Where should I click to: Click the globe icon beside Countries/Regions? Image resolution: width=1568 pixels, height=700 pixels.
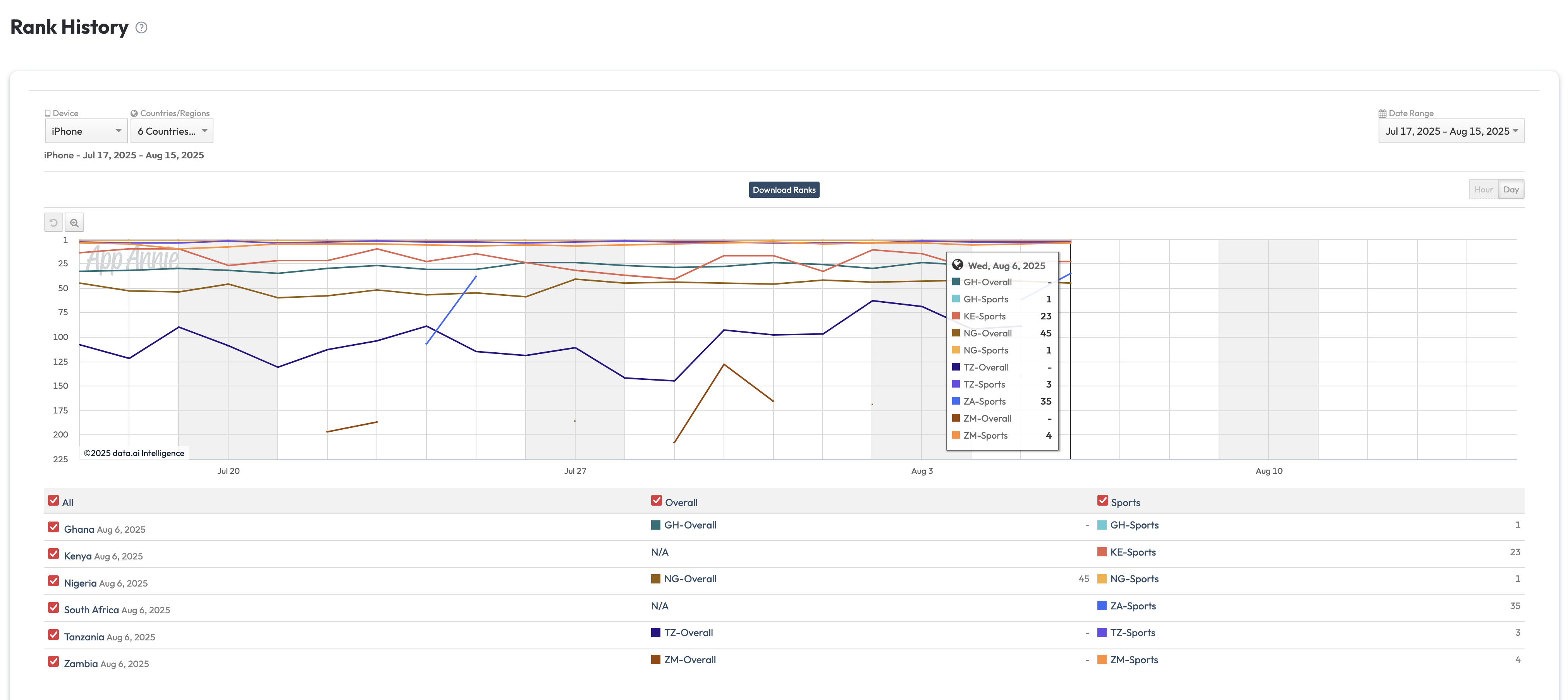tap(134, 113)
